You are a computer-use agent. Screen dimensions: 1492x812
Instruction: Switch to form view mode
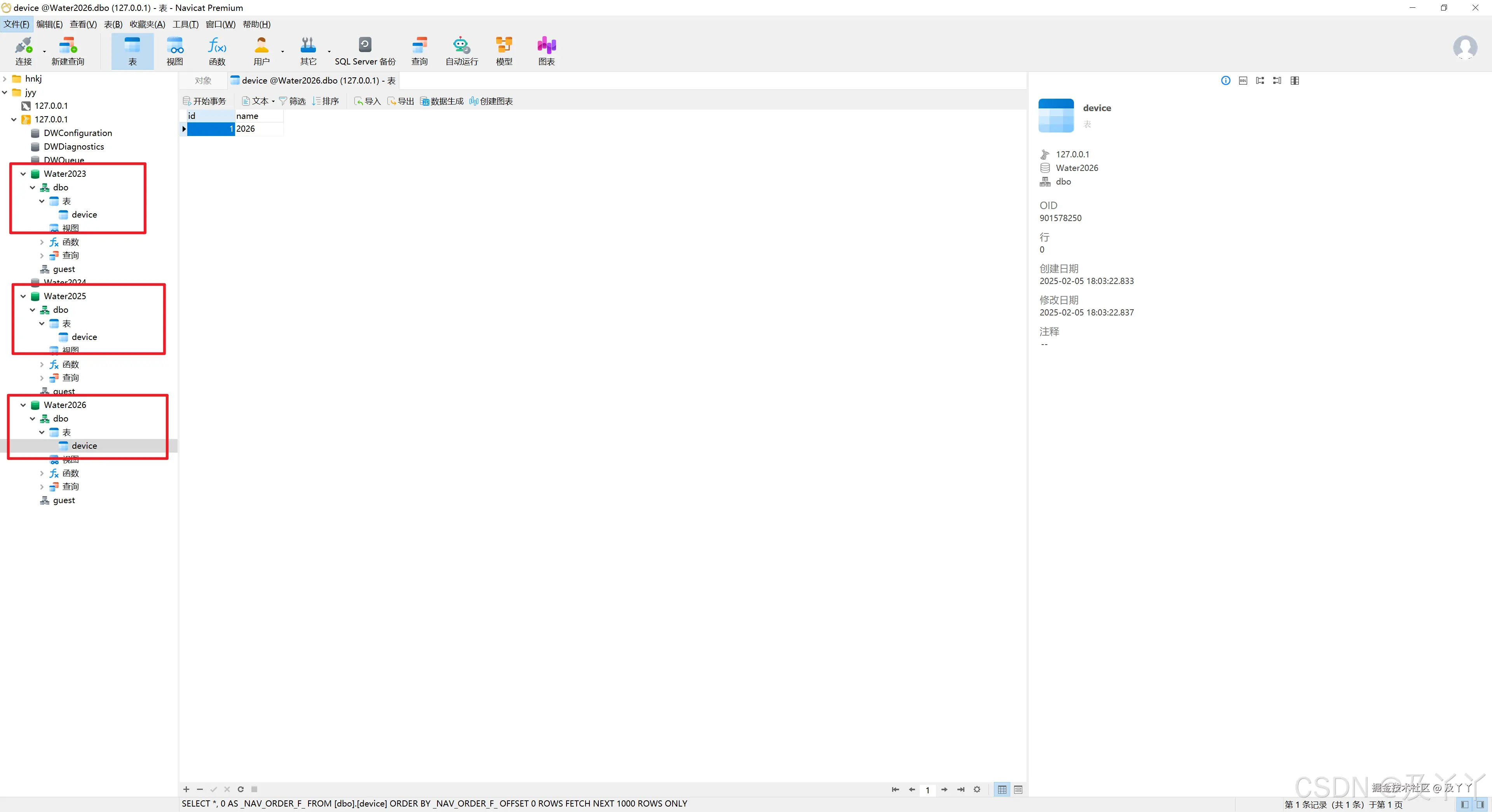pos(1018,789)
